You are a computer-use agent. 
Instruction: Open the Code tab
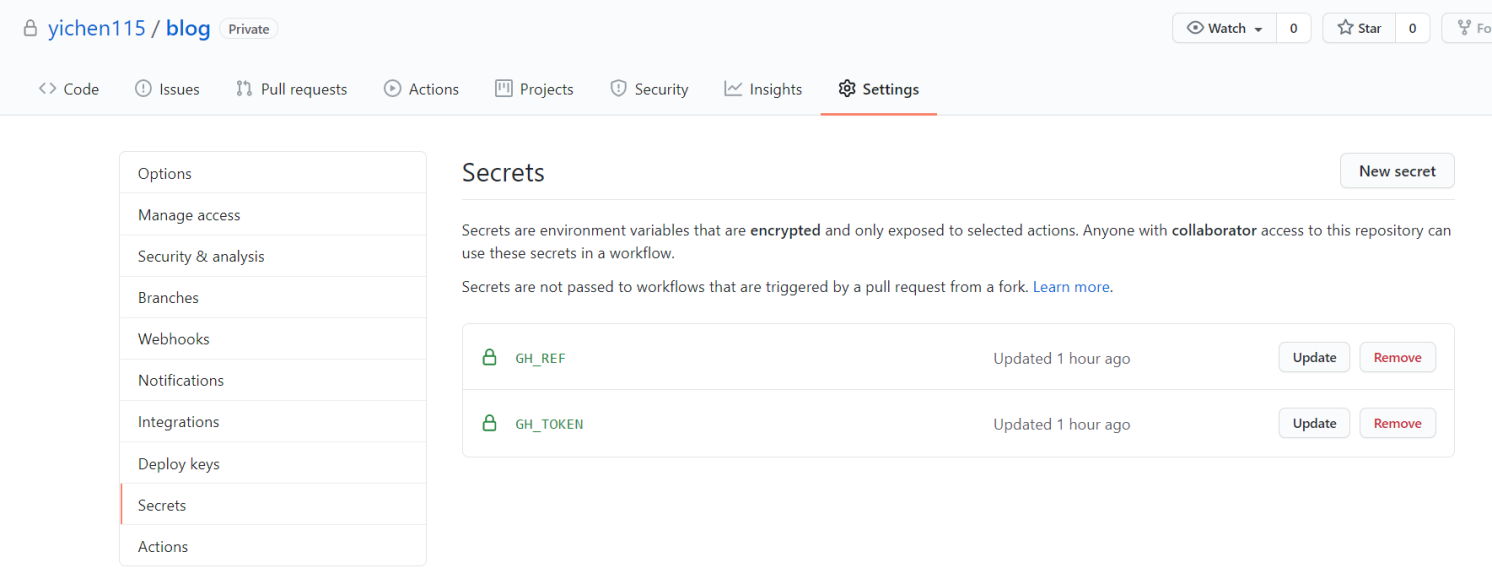[x=69, y=89]
